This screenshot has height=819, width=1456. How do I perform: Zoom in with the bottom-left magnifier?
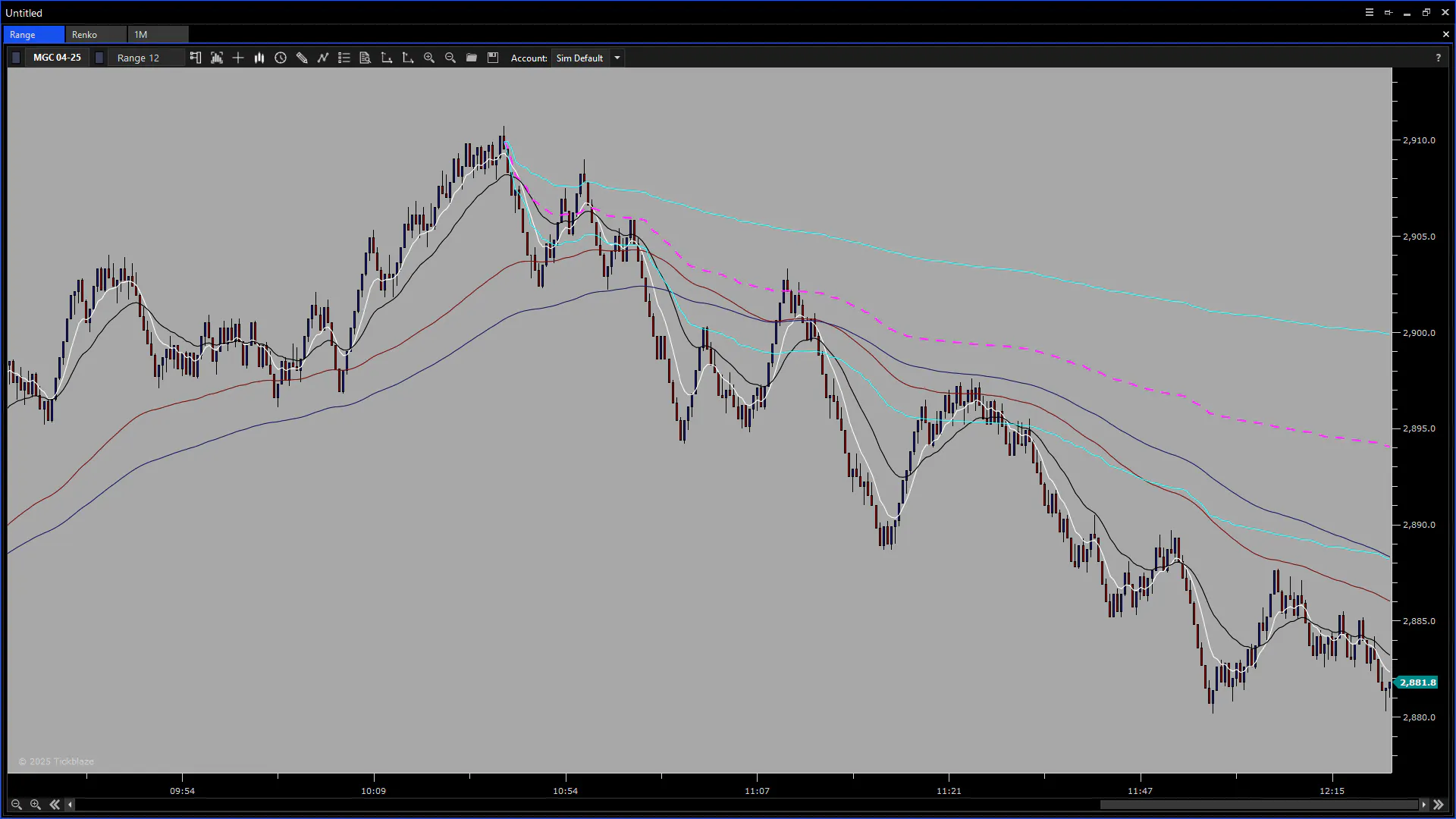36,805
